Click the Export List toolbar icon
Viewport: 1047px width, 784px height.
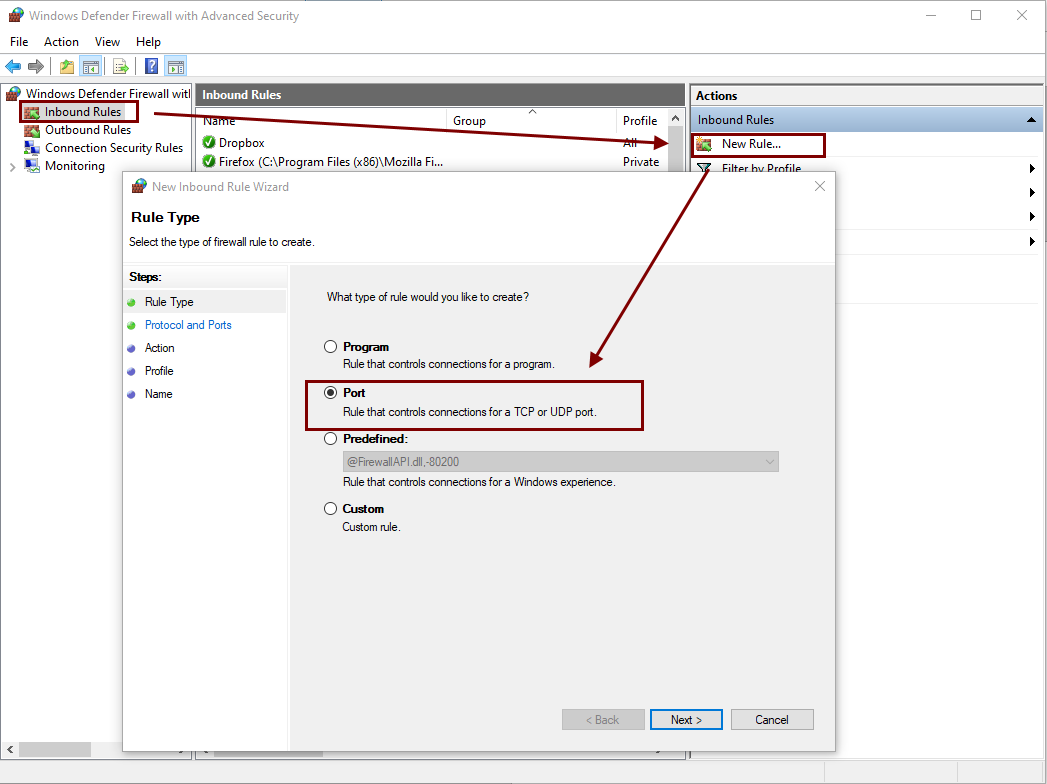120,67
